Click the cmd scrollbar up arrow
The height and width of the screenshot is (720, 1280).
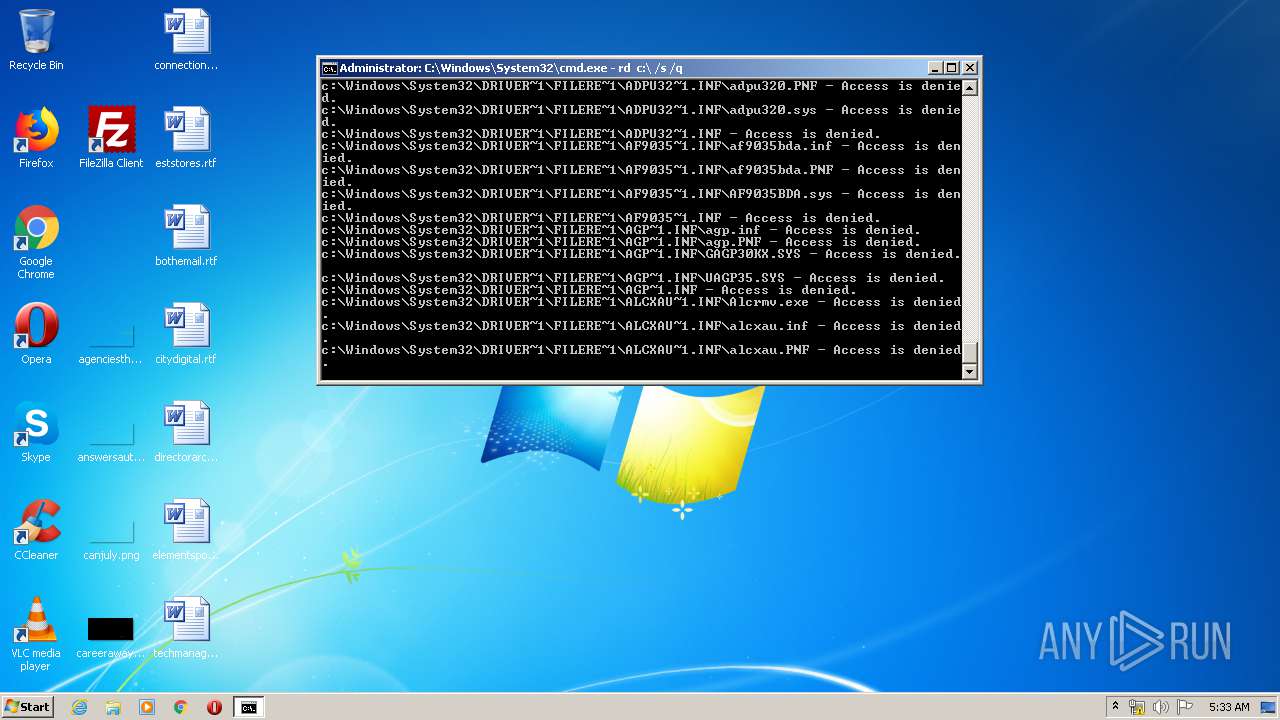[x=969, y=87]
